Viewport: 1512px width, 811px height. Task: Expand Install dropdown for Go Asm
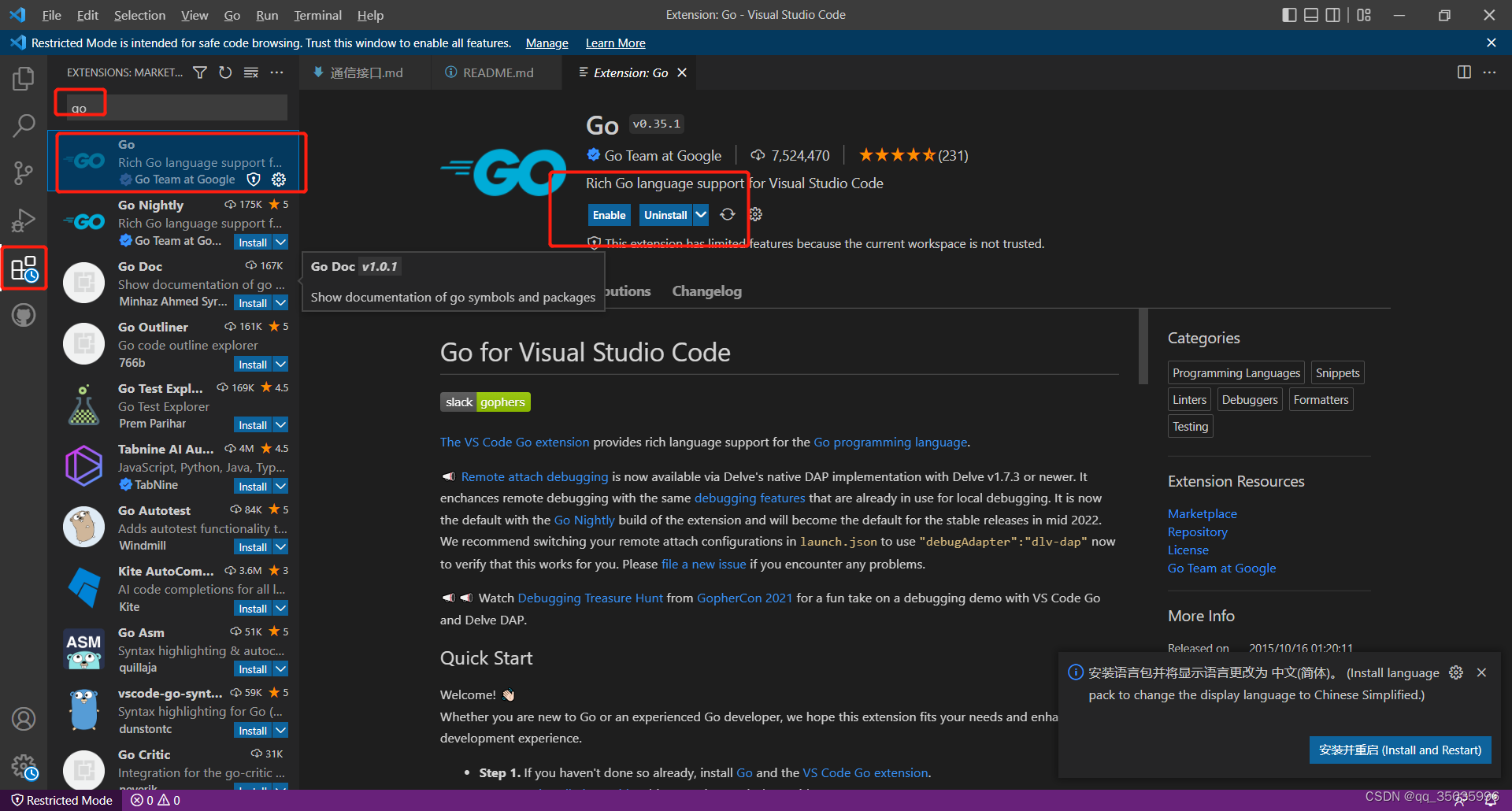coord(281,669)
